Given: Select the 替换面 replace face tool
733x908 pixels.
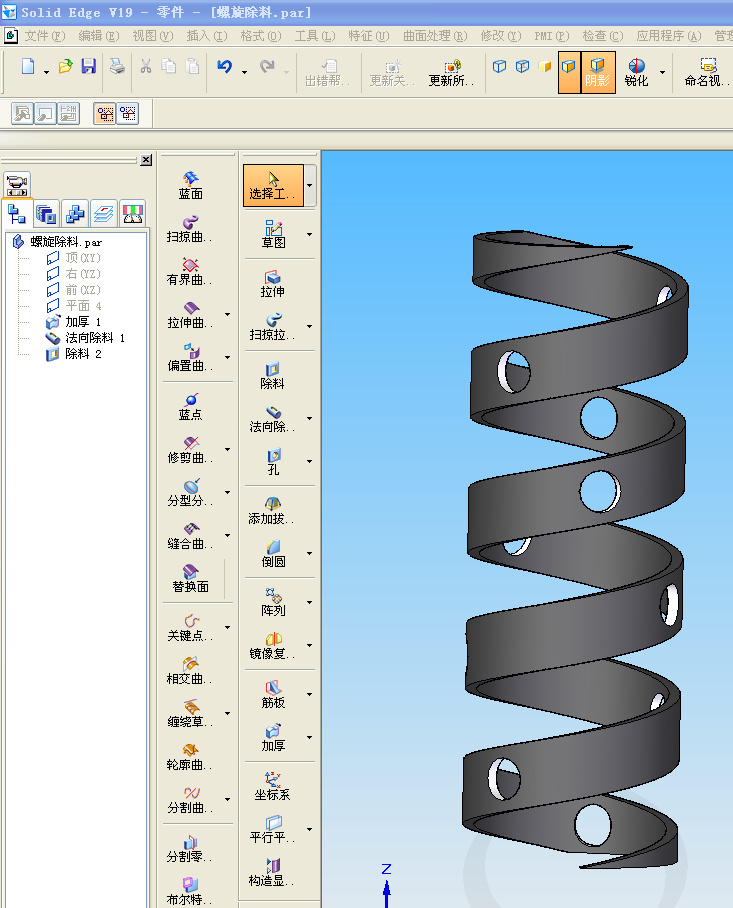Looking at the screenshot, I should 190,579.
